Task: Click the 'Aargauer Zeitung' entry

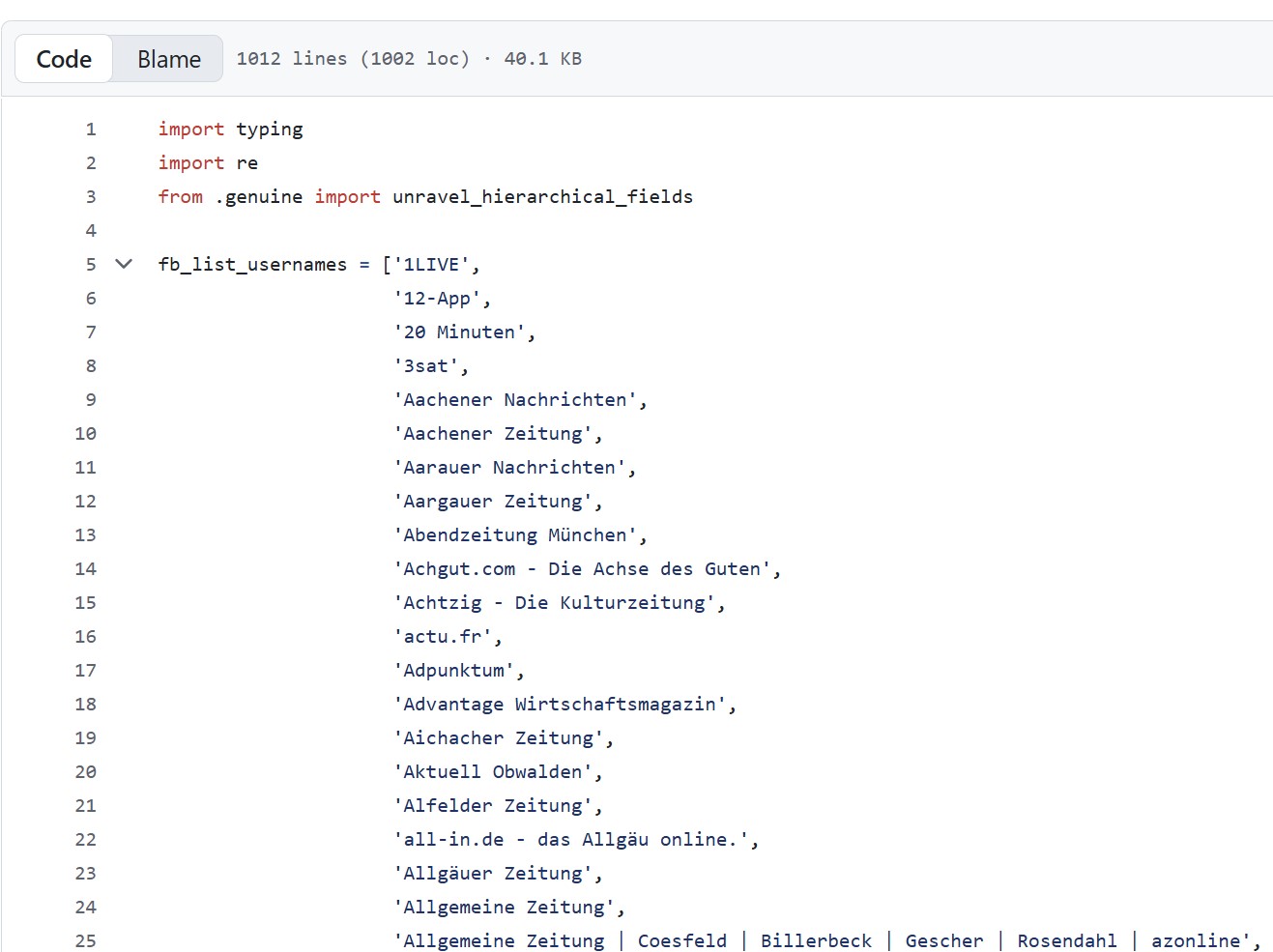Action: (493, 502)
